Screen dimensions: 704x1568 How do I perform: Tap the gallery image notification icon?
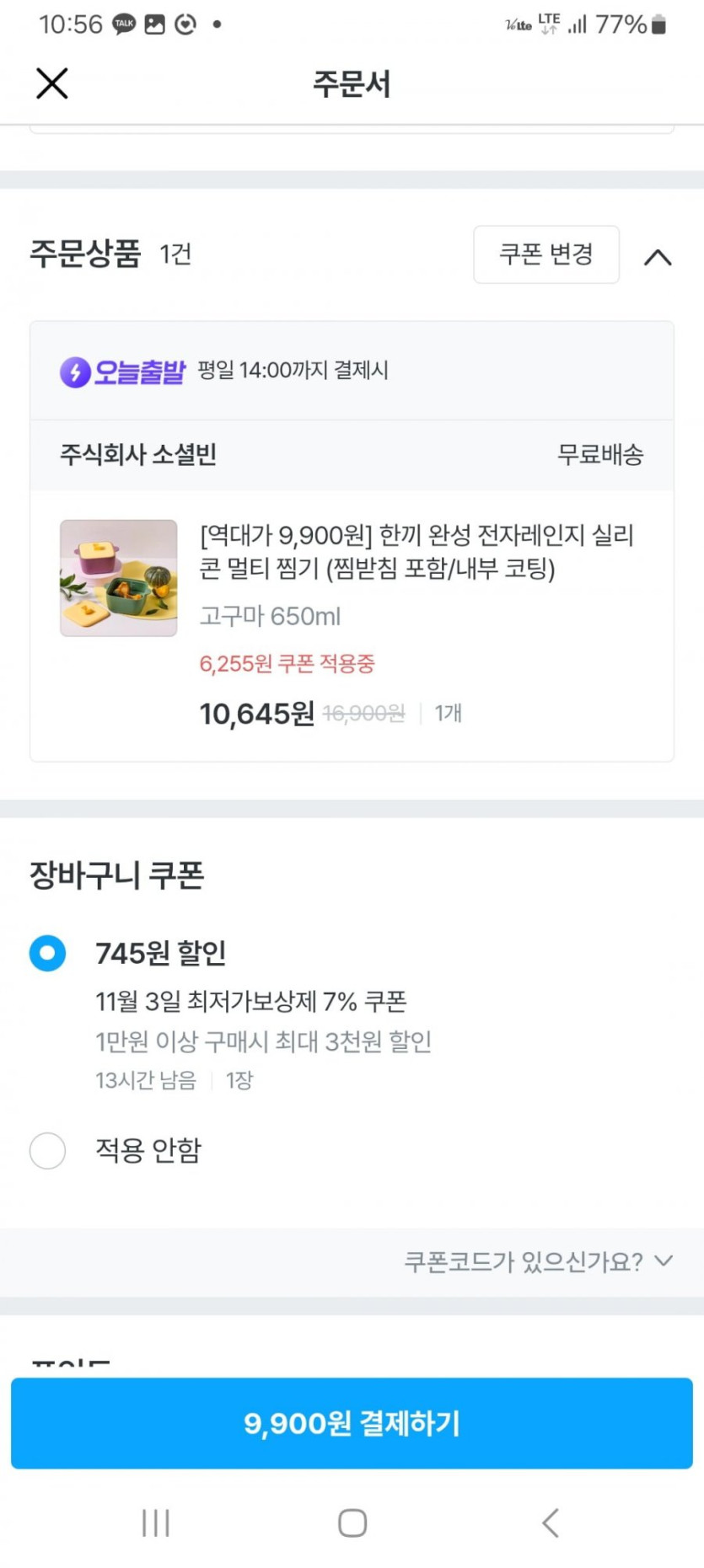tap(155, 24)
